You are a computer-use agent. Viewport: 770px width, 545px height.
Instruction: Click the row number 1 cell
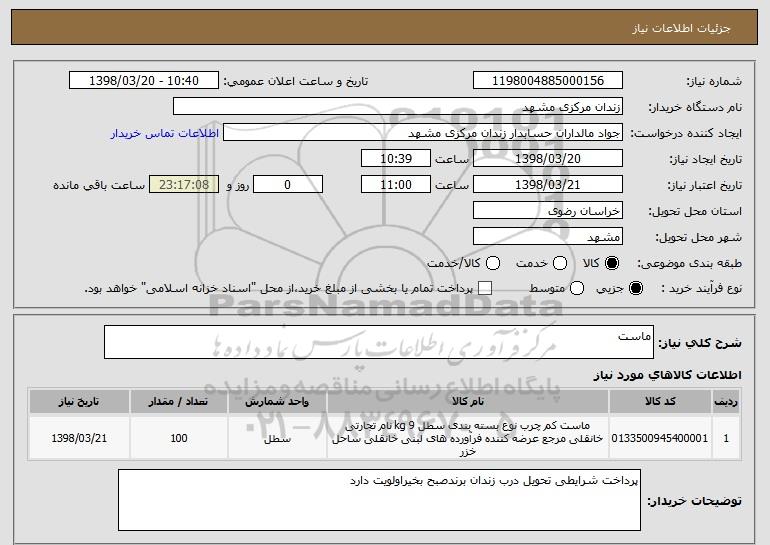[726, 438]
